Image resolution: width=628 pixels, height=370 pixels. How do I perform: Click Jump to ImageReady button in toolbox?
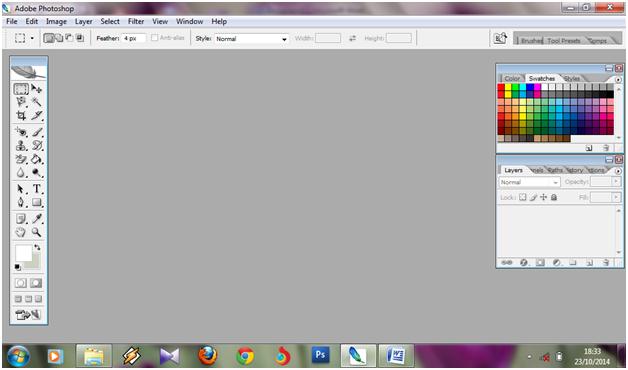(x=28, y=315)
